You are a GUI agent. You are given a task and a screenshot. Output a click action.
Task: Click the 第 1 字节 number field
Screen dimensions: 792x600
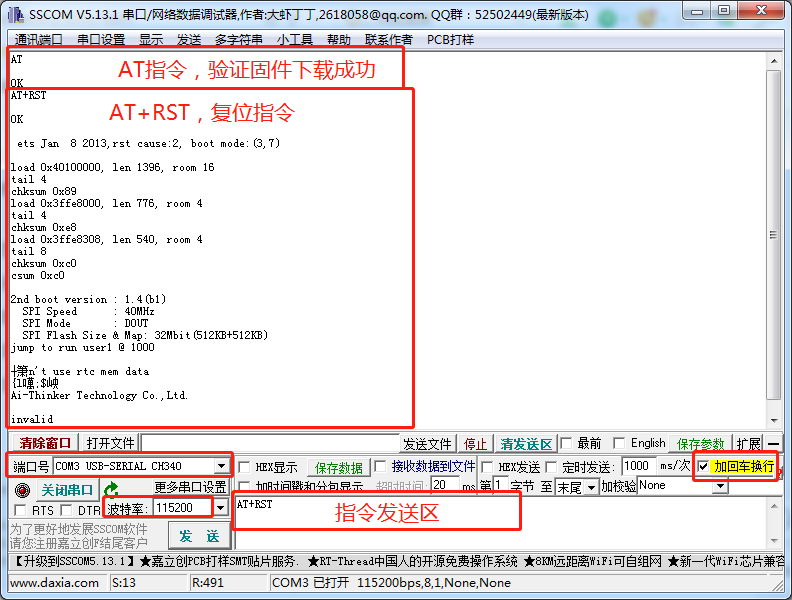(501, 485)
